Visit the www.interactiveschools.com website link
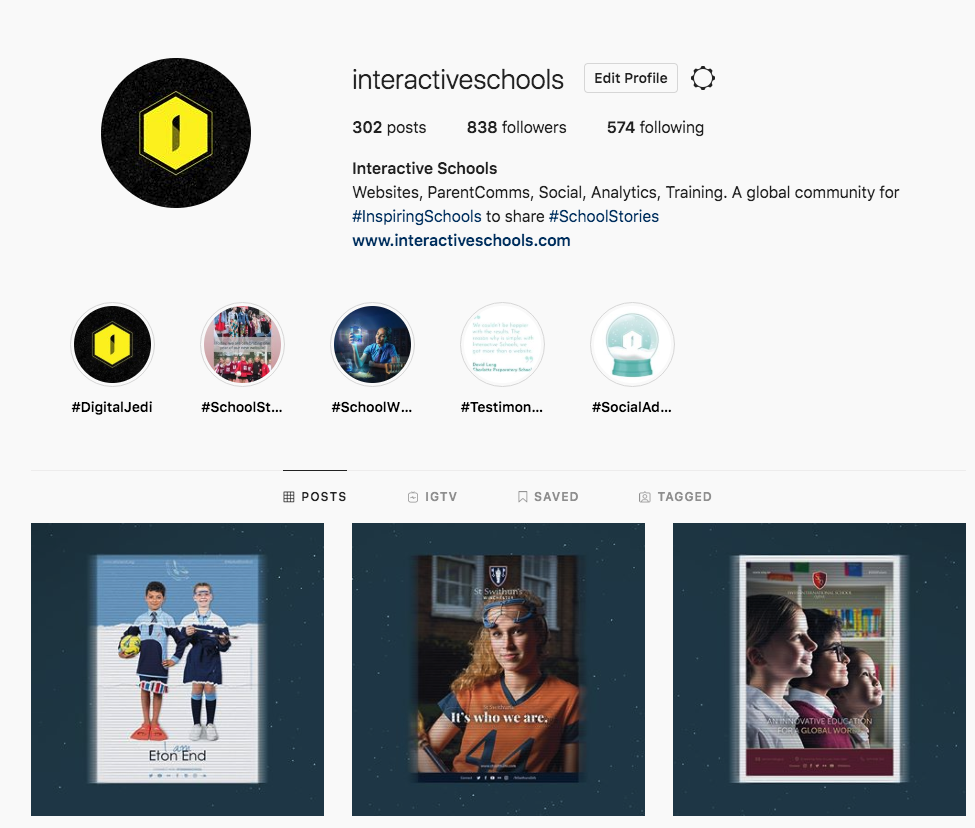Image resolution: width=975 pixels, height=828 pixels. click(461, 240)
